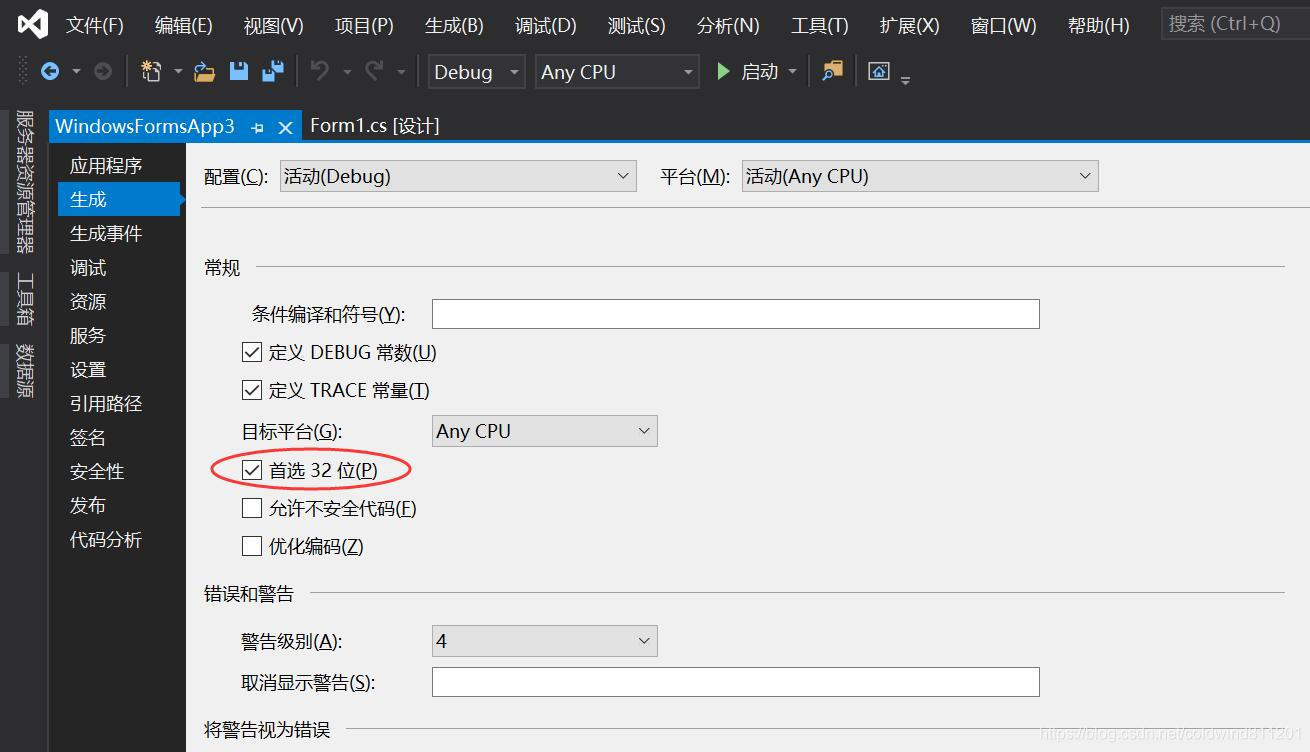This screenshot has width=1310, height=752.
Task: Open the 调试(D) menu
Action: coord(546,25)
